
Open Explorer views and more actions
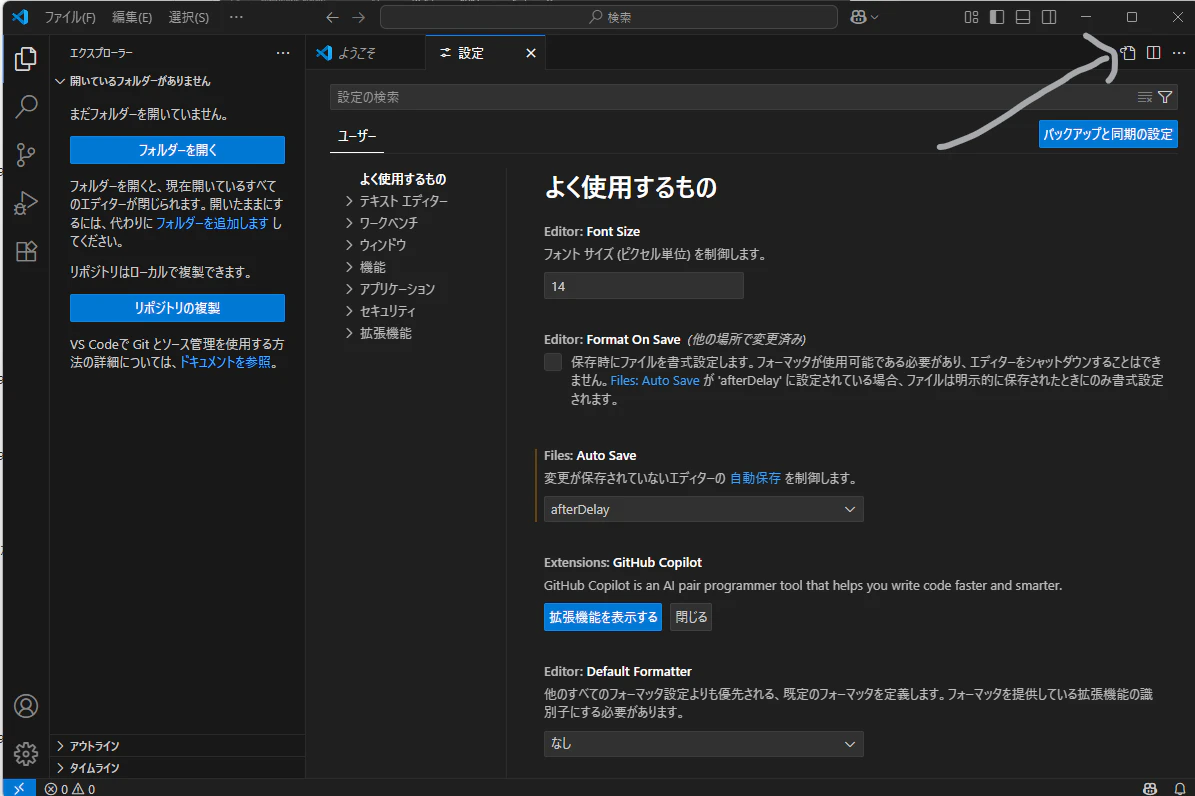tap(283, 53)
